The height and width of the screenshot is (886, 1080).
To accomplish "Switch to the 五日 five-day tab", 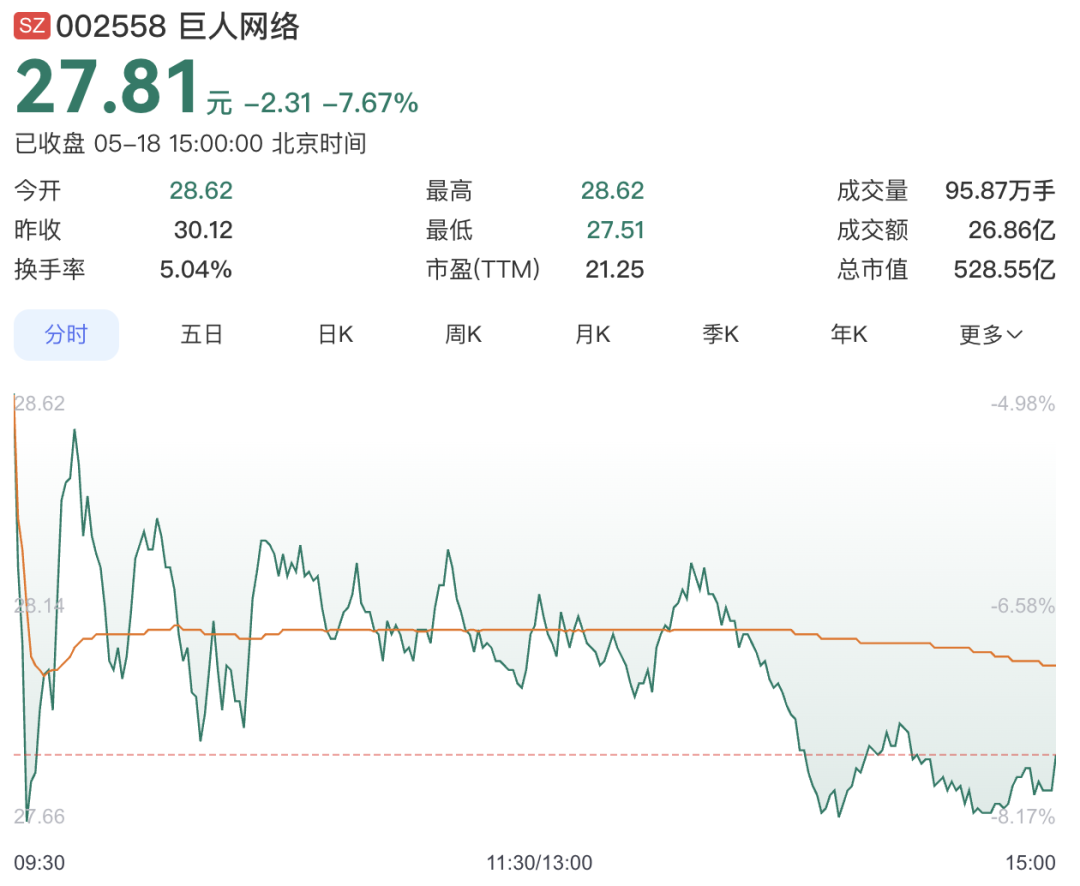I will (x=201, y=335).
